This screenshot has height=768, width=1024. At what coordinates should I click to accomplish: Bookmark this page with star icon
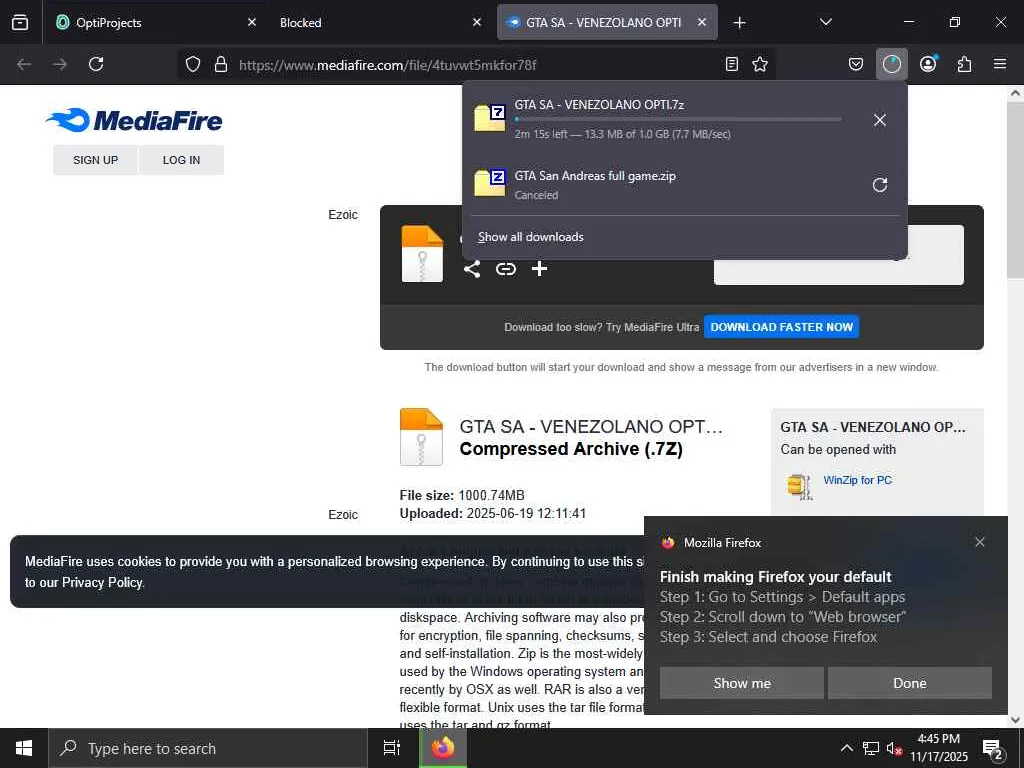(x=760, y=64)
